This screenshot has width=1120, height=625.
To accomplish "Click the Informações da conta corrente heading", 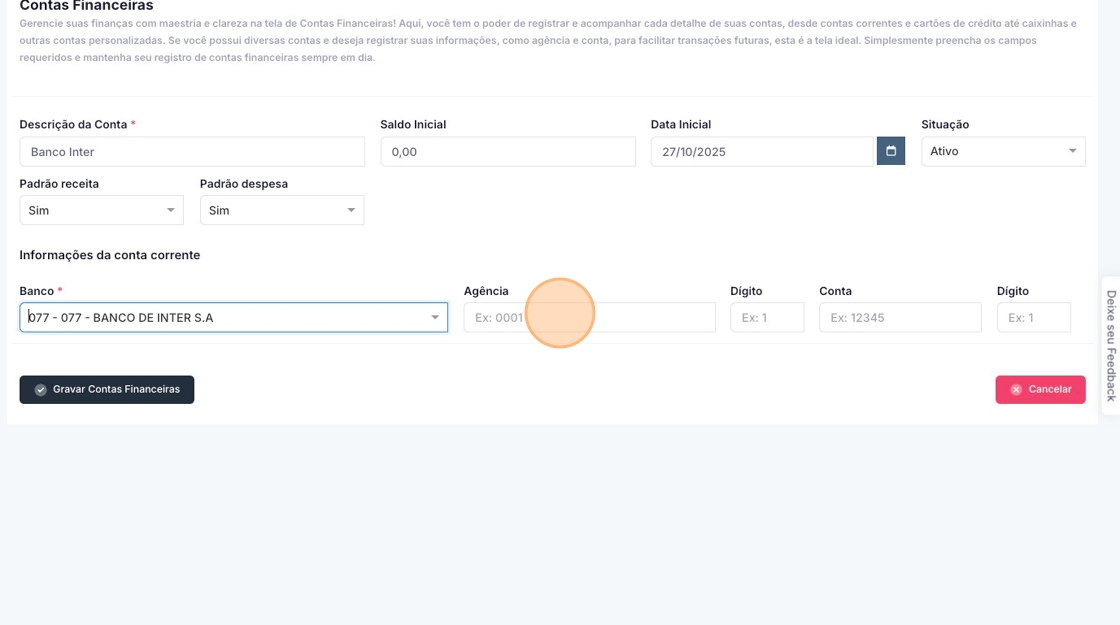I will 110,255.
